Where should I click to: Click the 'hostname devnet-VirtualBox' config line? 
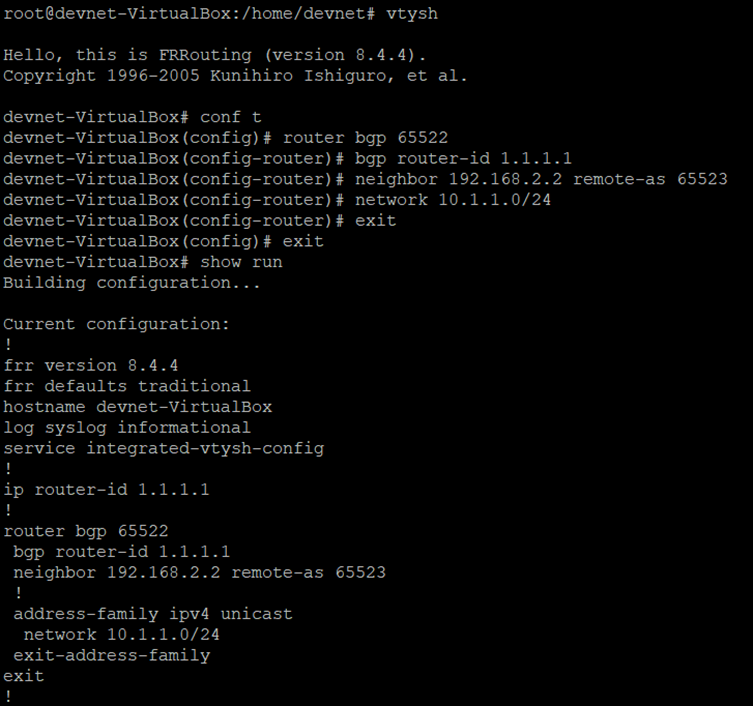[137, 407]
